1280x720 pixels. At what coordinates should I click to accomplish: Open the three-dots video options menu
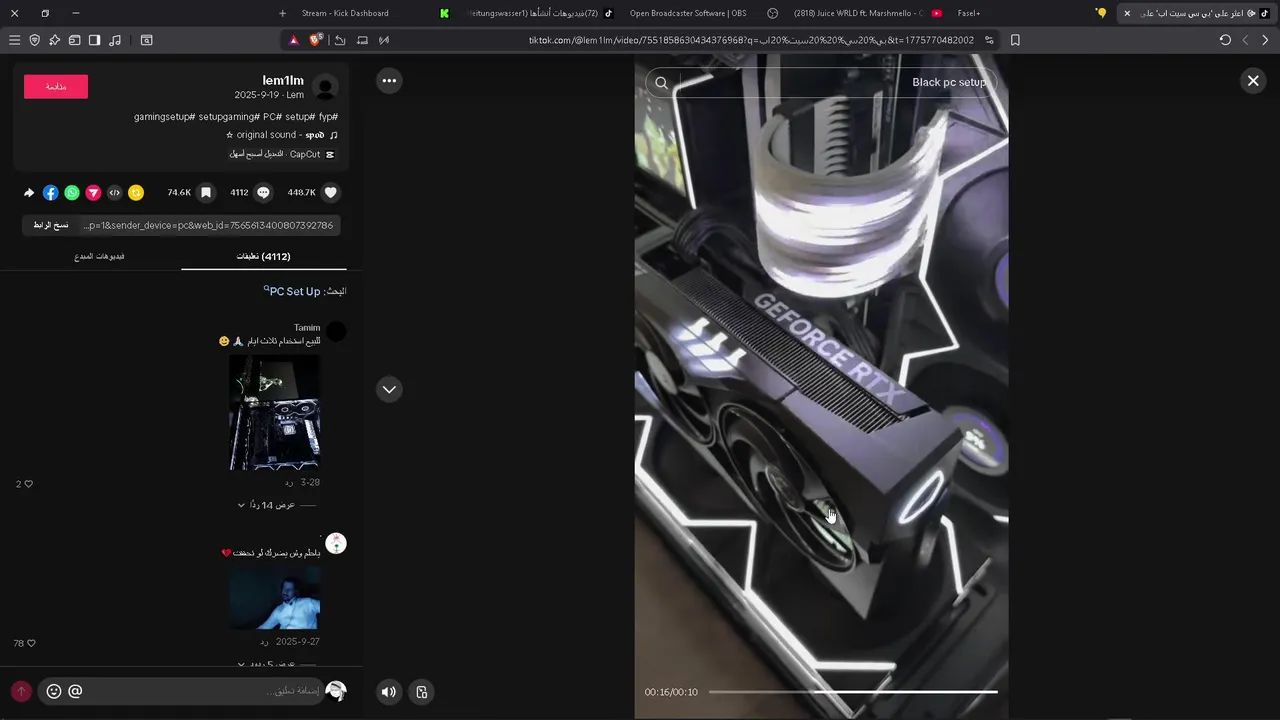coord(389,81)
